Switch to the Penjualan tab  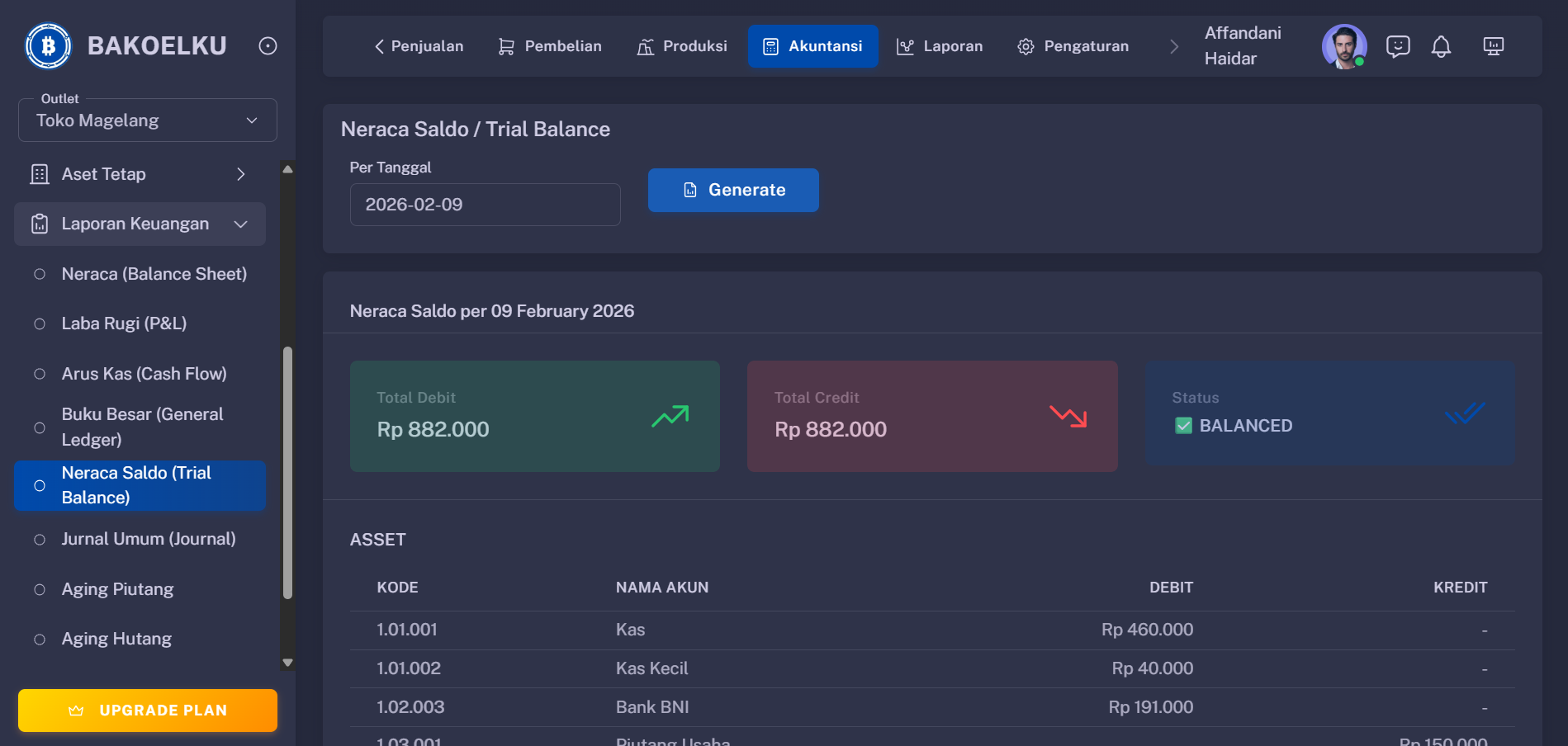pyautogui.click(x=419, y=46)
